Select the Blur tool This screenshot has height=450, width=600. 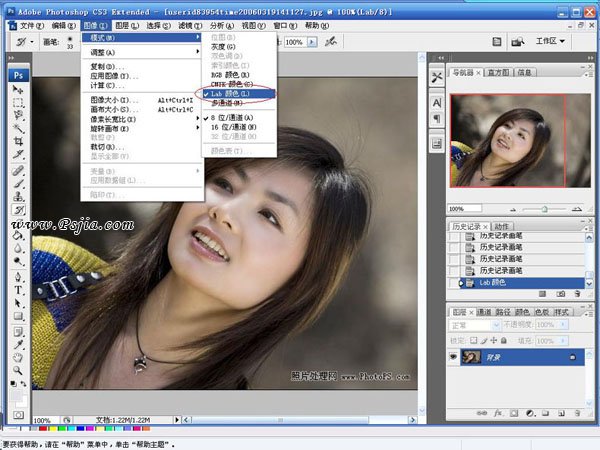coord(18,249)
